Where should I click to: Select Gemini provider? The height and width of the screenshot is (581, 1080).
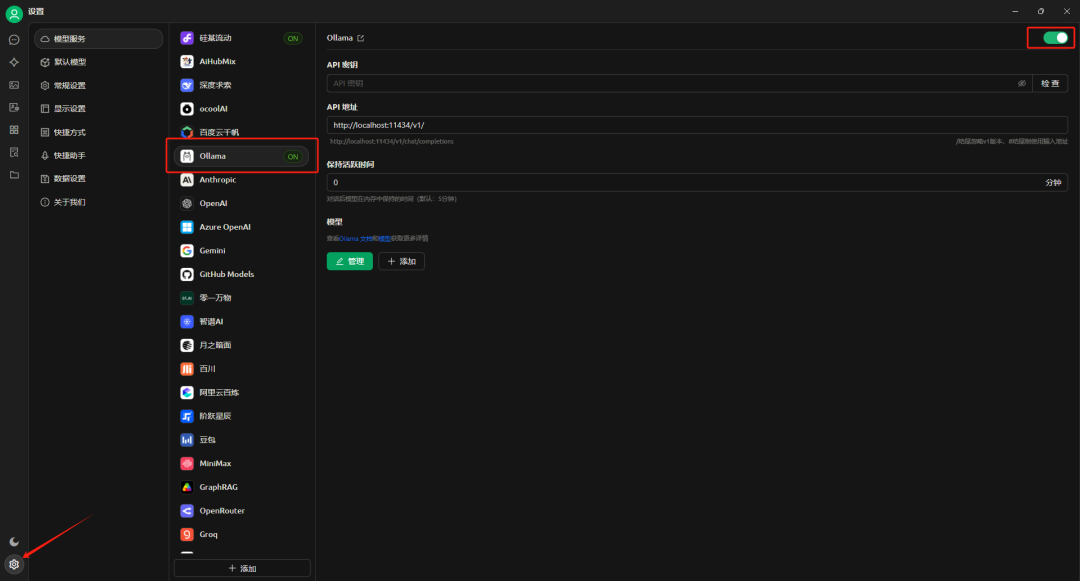point(241,251)
